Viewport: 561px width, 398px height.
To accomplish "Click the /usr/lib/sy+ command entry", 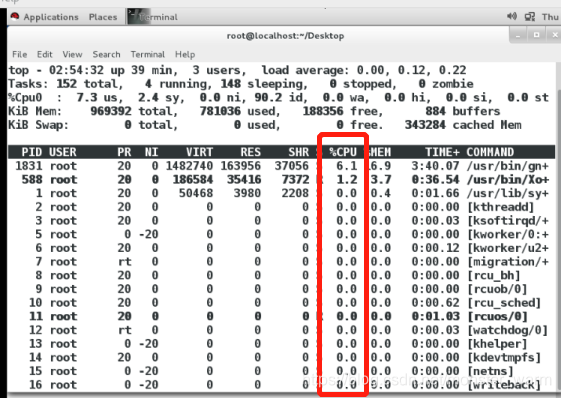I will pyautogui.click(x=508, y=193).
